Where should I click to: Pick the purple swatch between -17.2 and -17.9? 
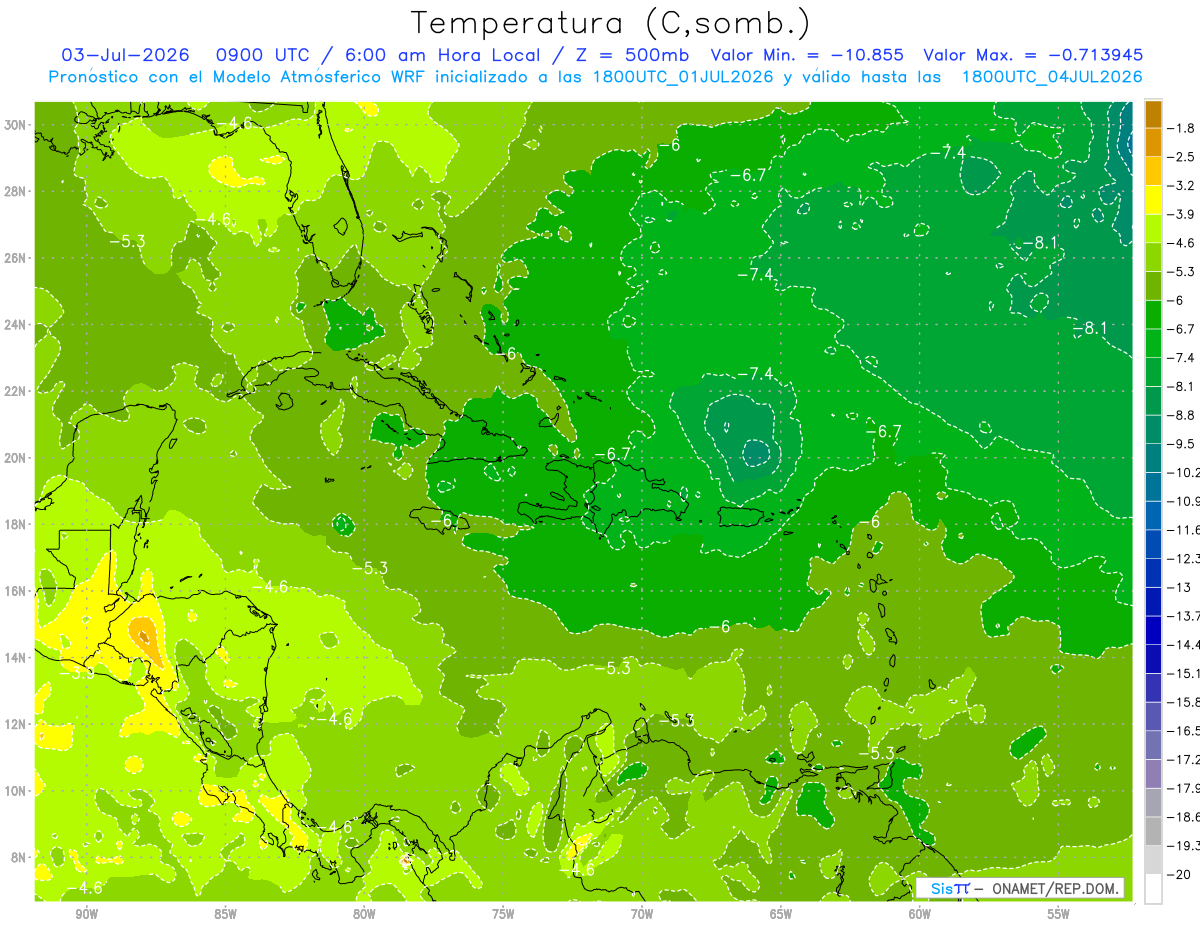[x=1153, y=774]
